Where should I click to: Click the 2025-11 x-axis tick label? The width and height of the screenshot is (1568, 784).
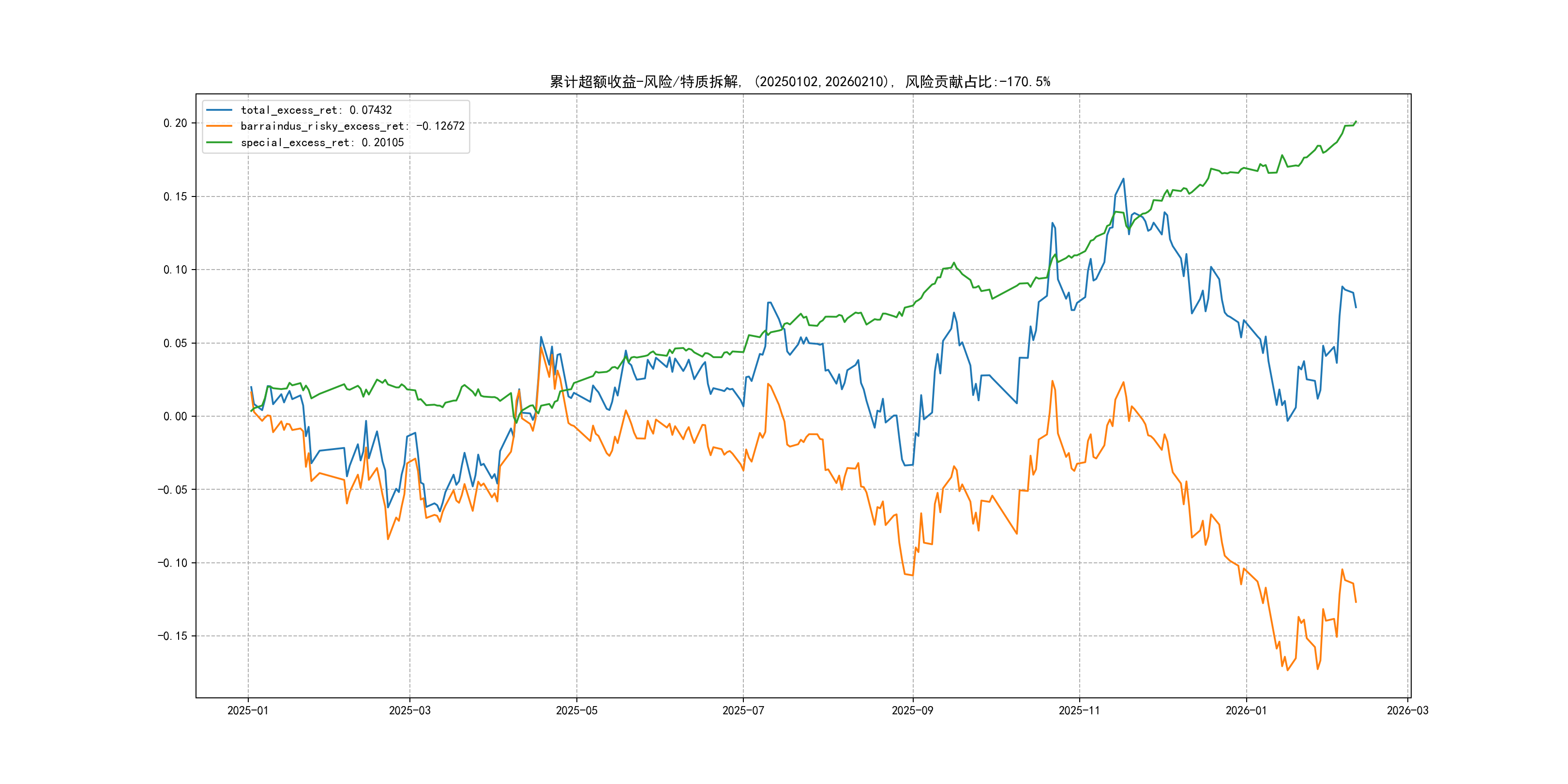click(x=1079, y=710)
